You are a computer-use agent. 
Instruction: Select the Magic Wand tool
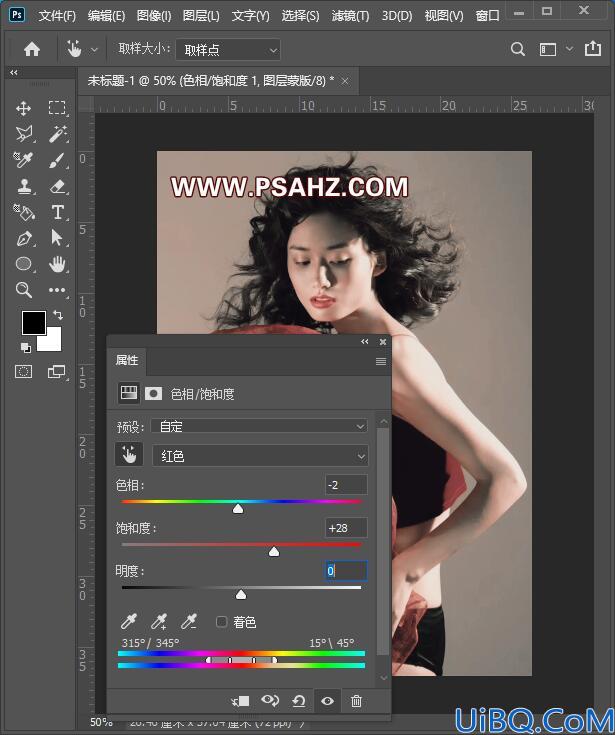click(x=57, y=134)
